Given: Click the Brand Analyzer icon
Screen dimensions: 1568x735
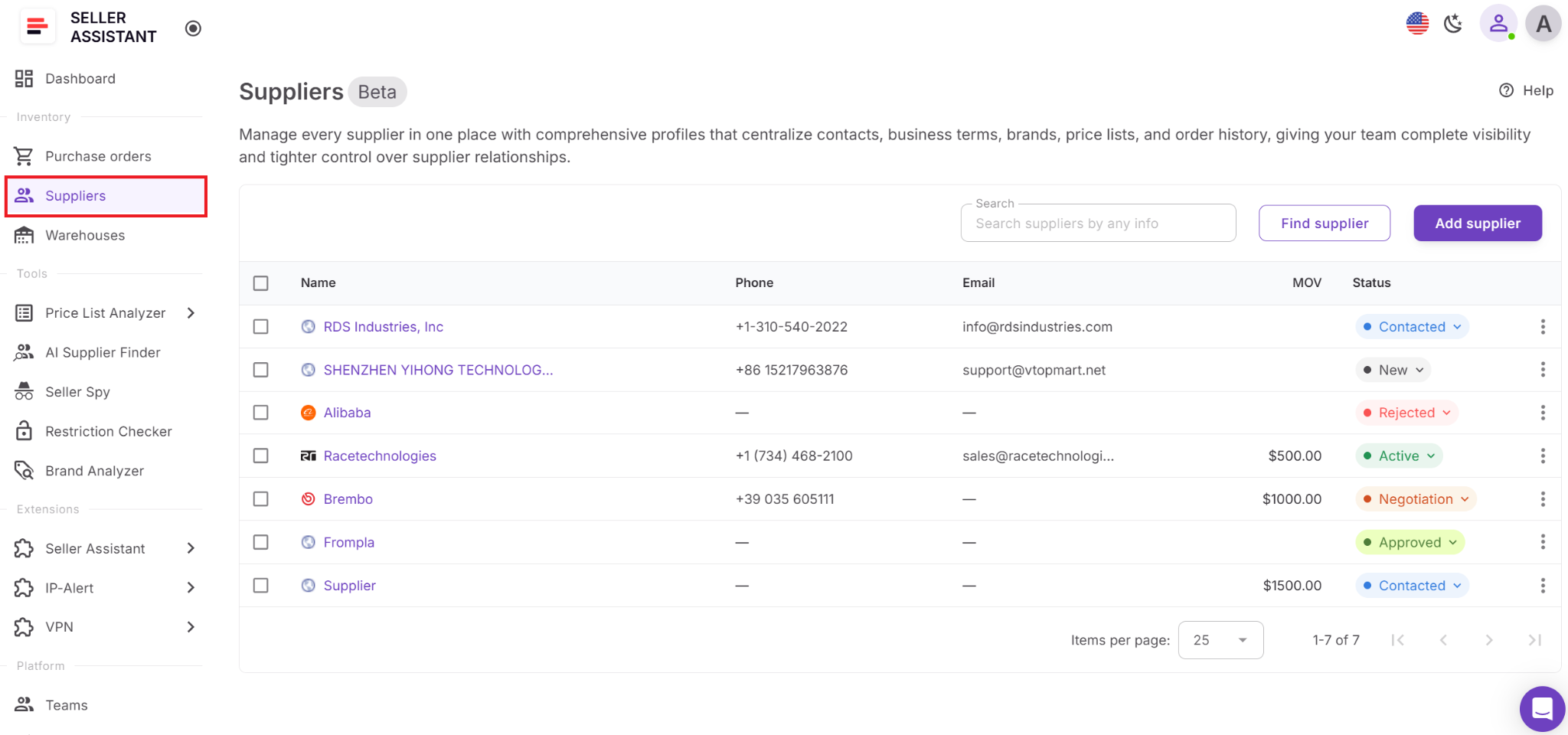Looking at the screenshot, I should click(24, 470).
